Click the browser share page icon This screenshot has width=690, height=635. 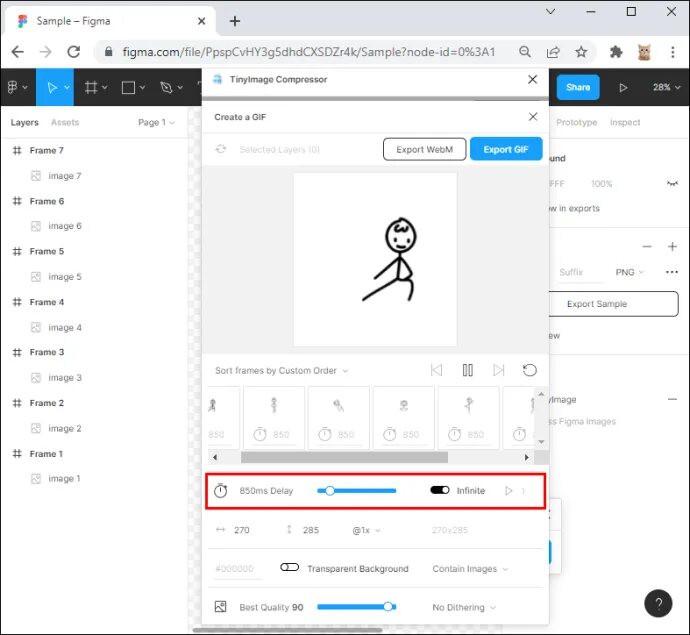pyautogui.click(x=553, y=52)
